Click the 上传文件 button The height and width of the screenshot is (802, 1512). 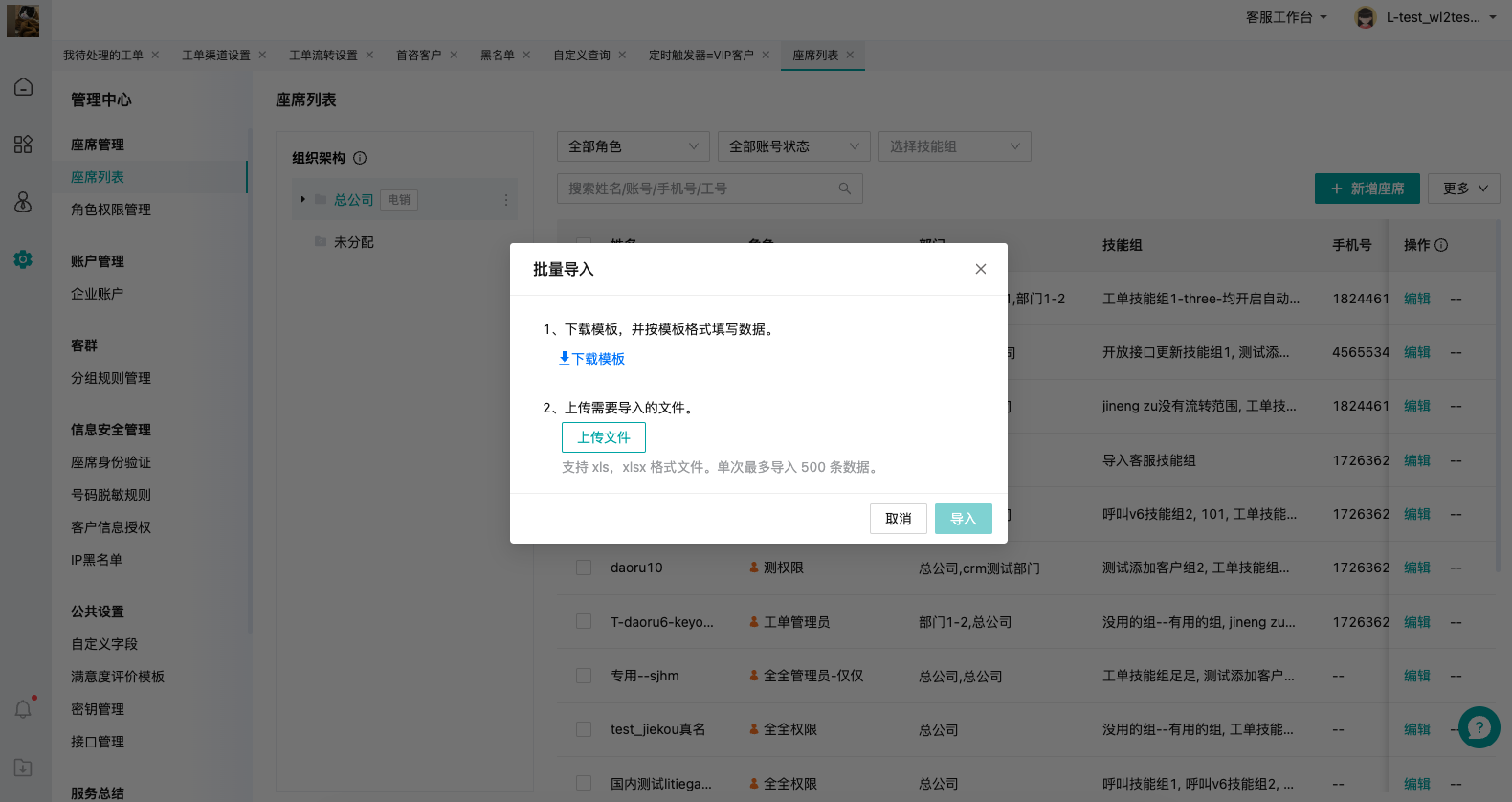point(604,437)
